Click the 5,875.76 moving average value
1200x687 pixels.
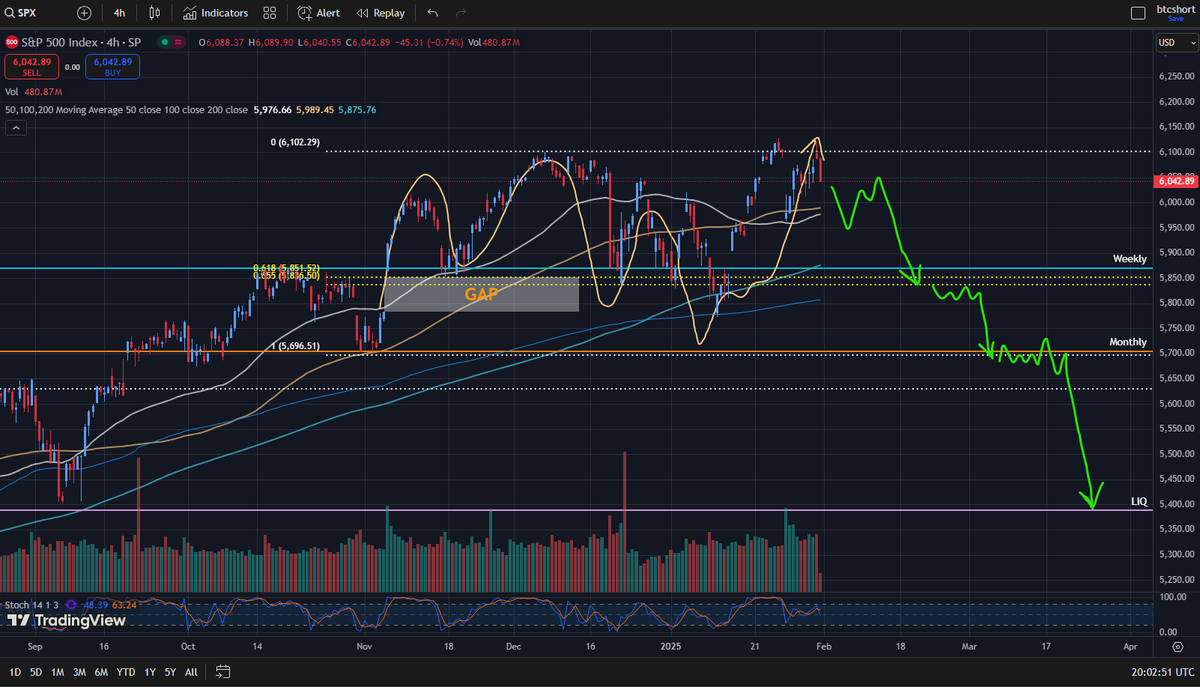click(358, 110)
